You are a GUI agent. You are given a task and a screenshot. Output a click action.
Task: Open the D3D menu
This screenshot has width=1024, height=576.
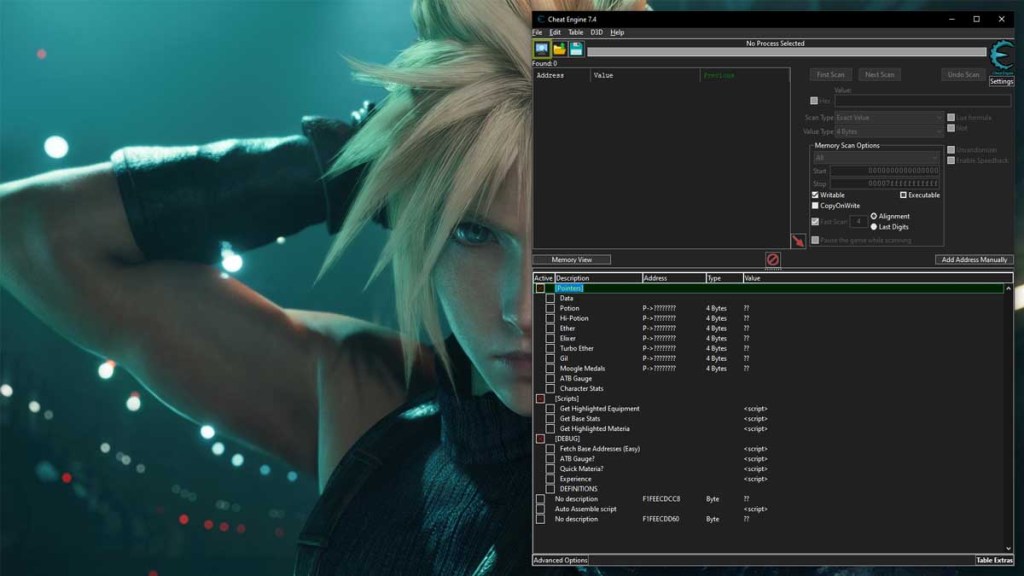pos(596,32)
